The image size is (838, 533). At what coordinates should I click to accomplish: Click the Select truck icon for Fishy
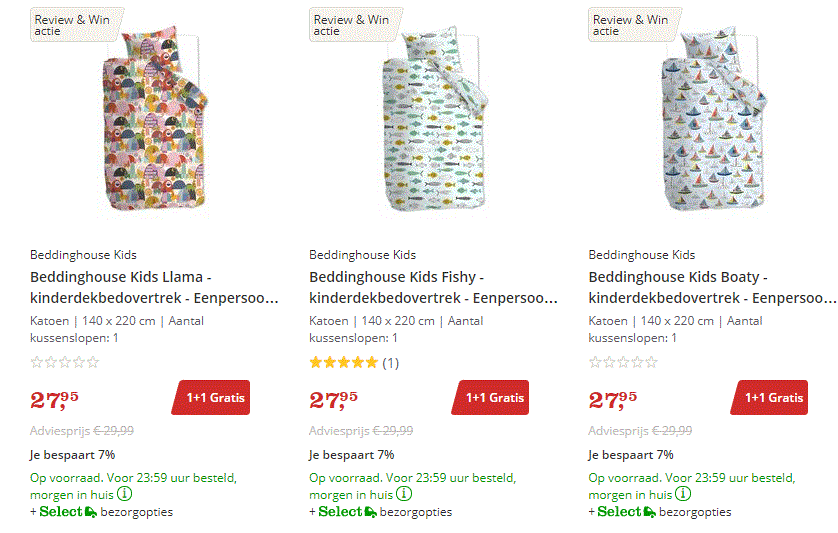click(x=370, y=512)
